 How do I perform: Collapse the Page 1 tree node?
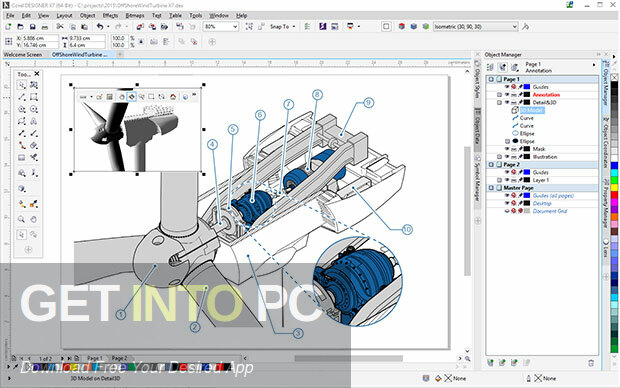(x=491, y=79)
